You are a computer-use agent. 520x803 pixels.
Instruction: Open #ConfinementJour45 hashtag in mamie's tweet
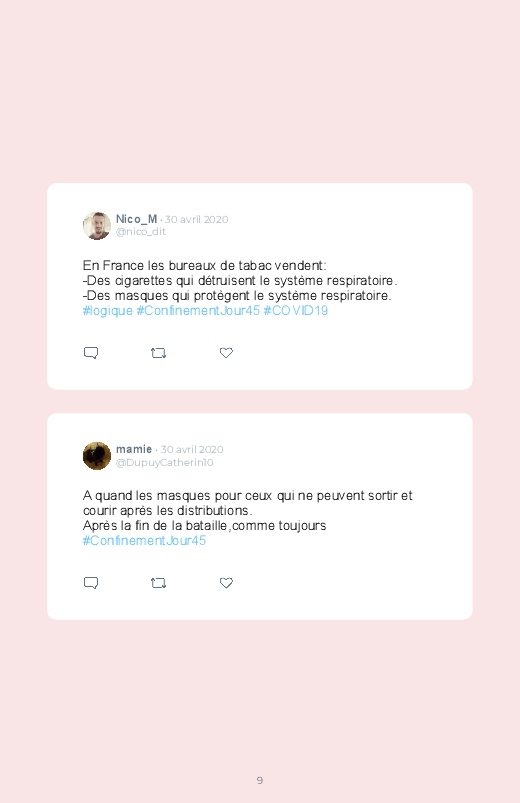[x=144, y=541]
